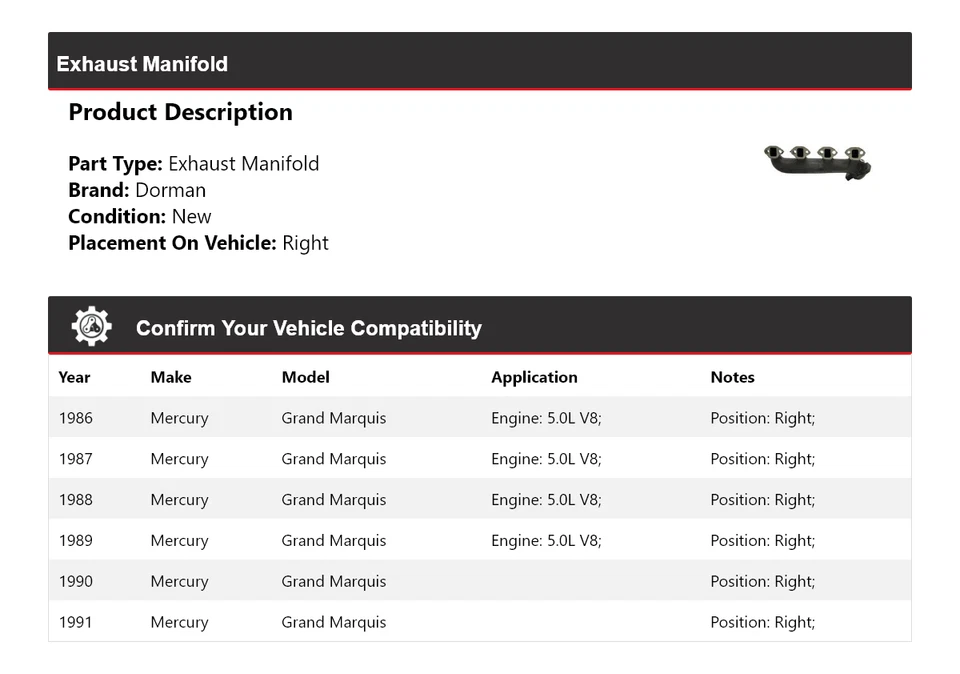Select the 1987 year row cell
Viewport: 960px width, 674px height.
(x=76, y=459)
